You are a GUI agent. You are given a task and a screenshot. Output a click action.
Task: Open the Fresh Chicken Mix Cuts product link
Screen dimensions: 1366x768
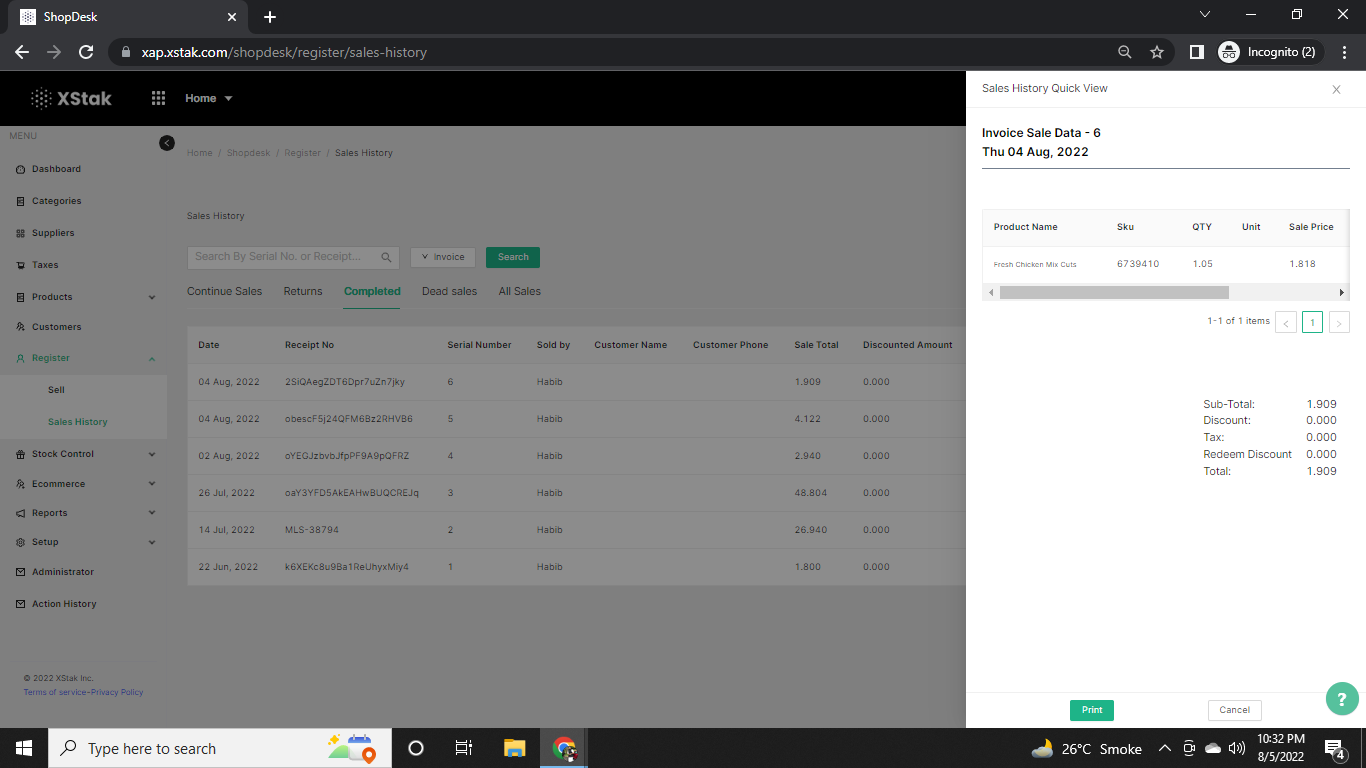(x=1034, y=265)
